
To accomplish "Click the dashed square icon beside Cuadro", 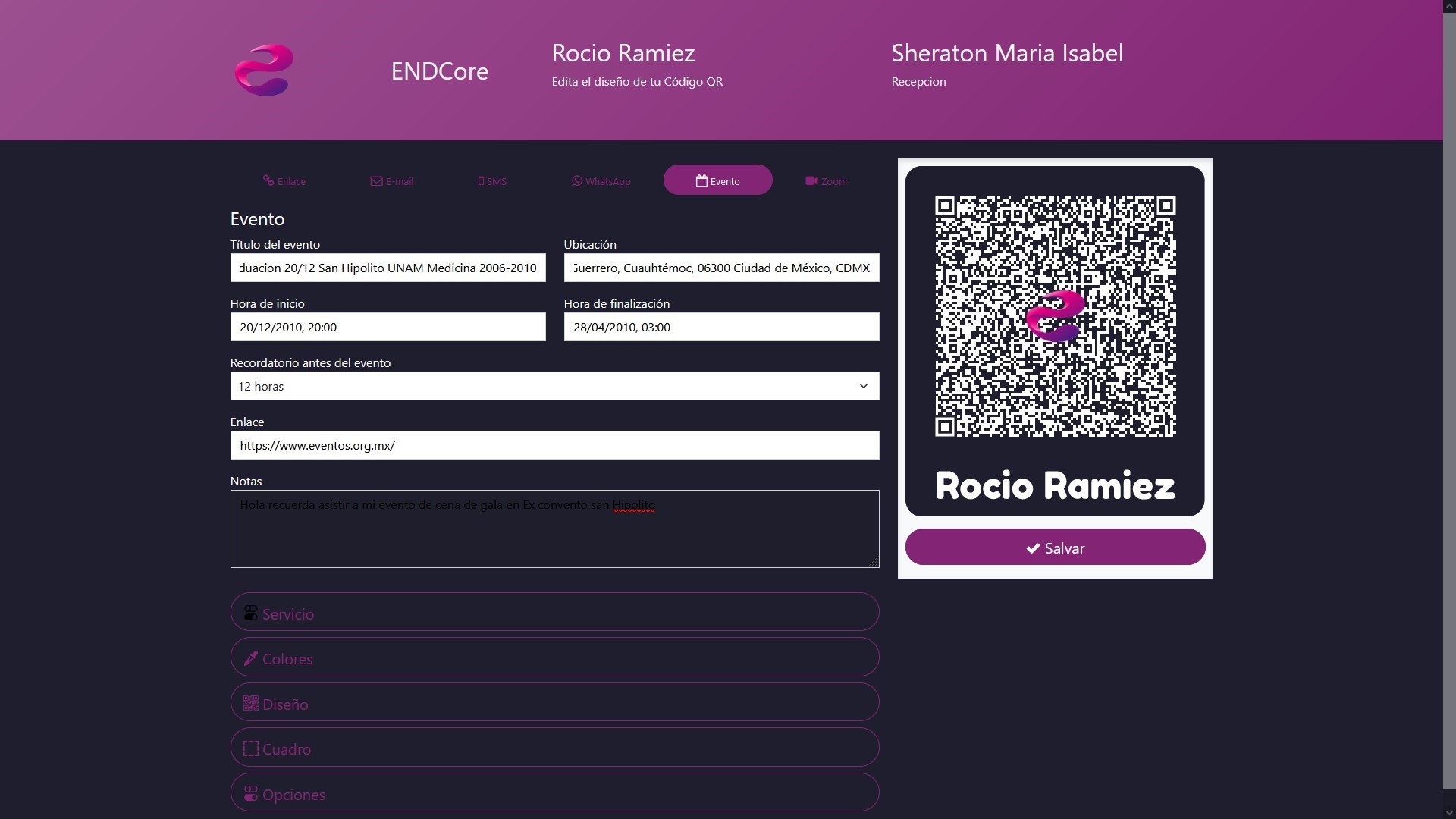I will [x=251, y=748].
